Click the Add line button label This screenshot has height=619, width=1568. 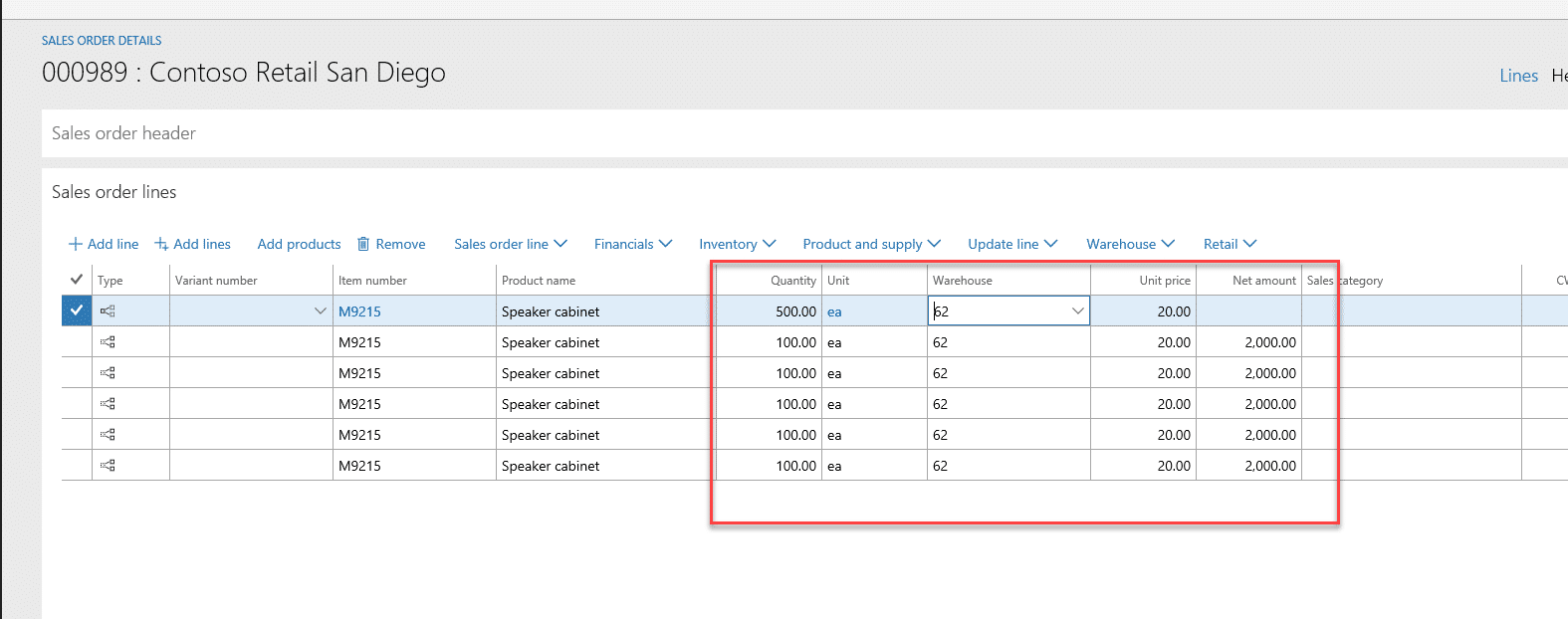(x=113, y=244)
